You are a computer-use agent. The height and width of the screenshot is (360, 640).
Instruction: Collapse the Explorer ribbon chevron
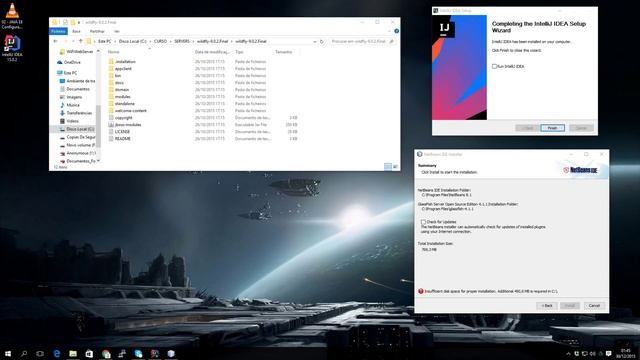point(389,31)
